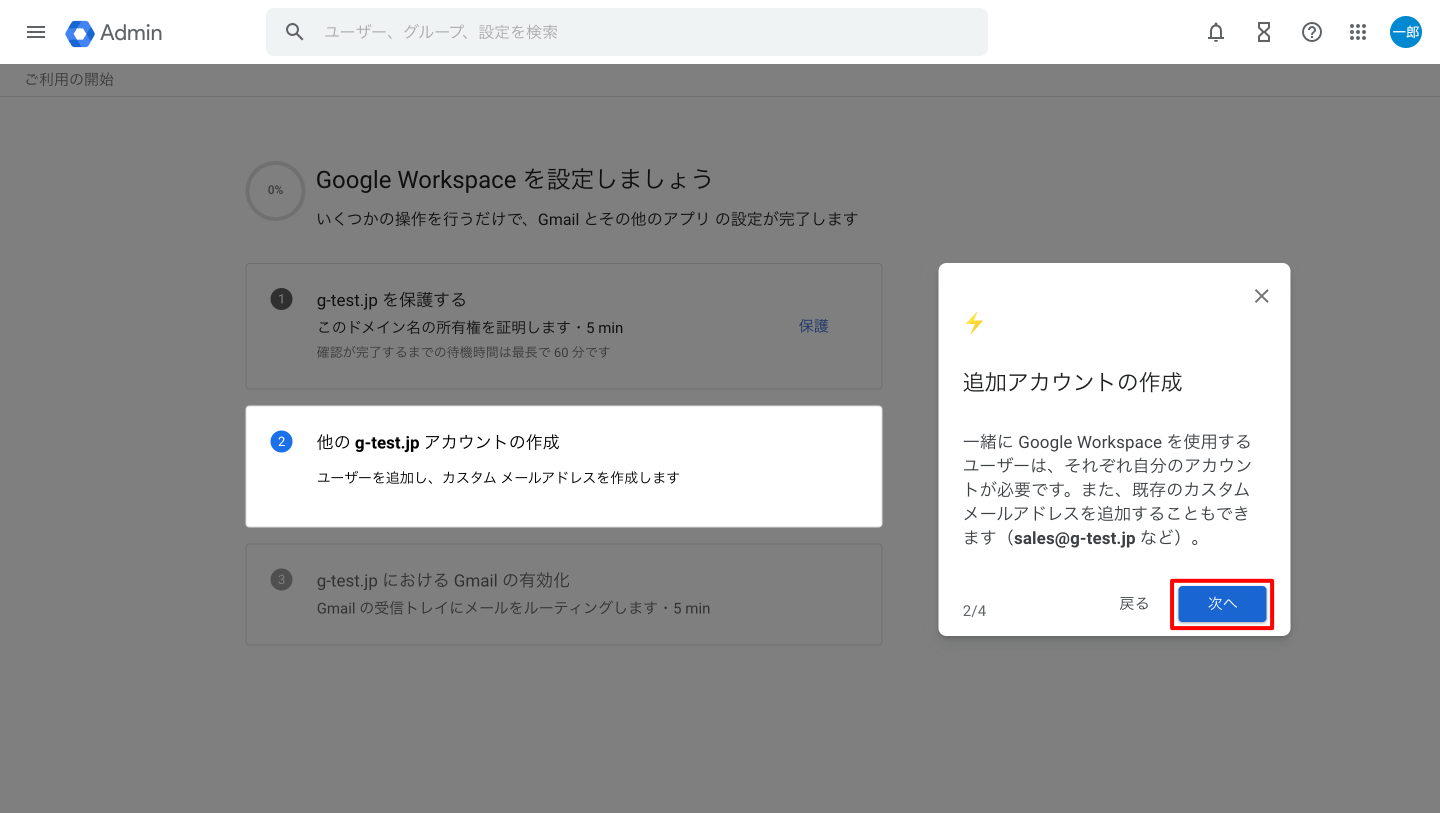This screenshot has width=1440, height=813.
Task: Click 確認が完了するまでの待機時間 note
Action: click(x=463, y=352)
